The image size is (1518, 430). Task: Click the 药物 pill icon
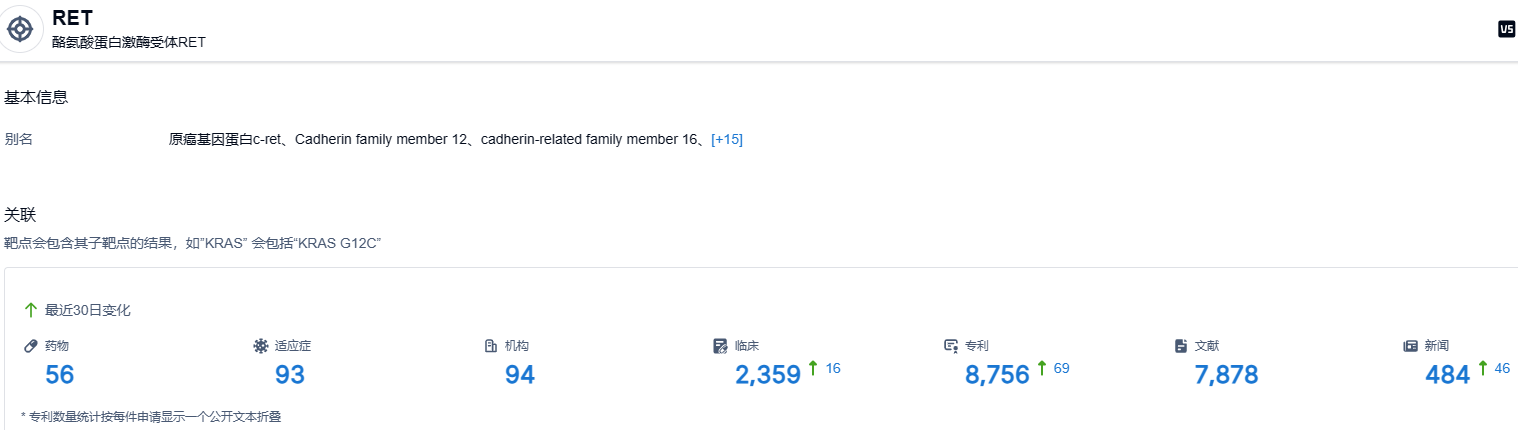click(31, 346)
